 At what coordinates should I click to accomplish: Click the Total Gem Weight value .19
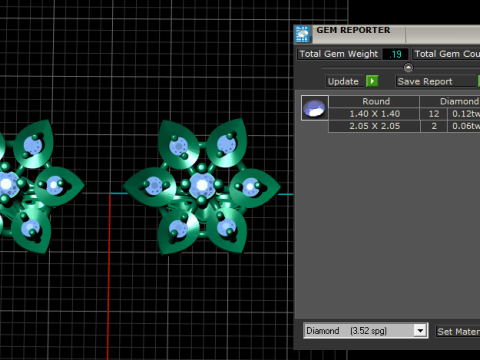click(x=395, y=54)
